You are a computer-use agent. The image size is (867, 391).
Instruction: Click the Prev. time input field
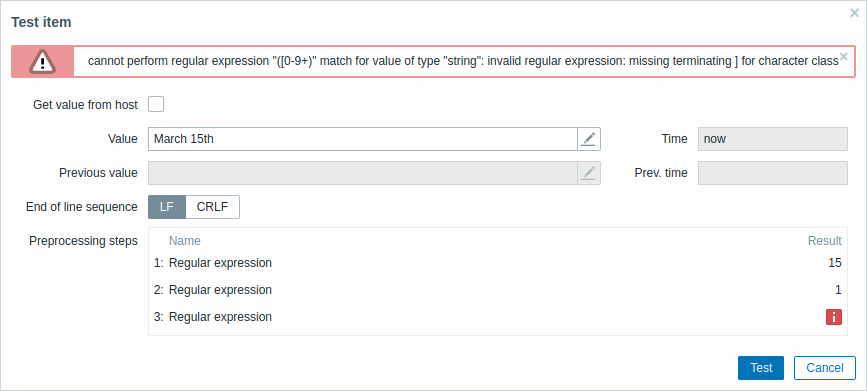[772, 173]
